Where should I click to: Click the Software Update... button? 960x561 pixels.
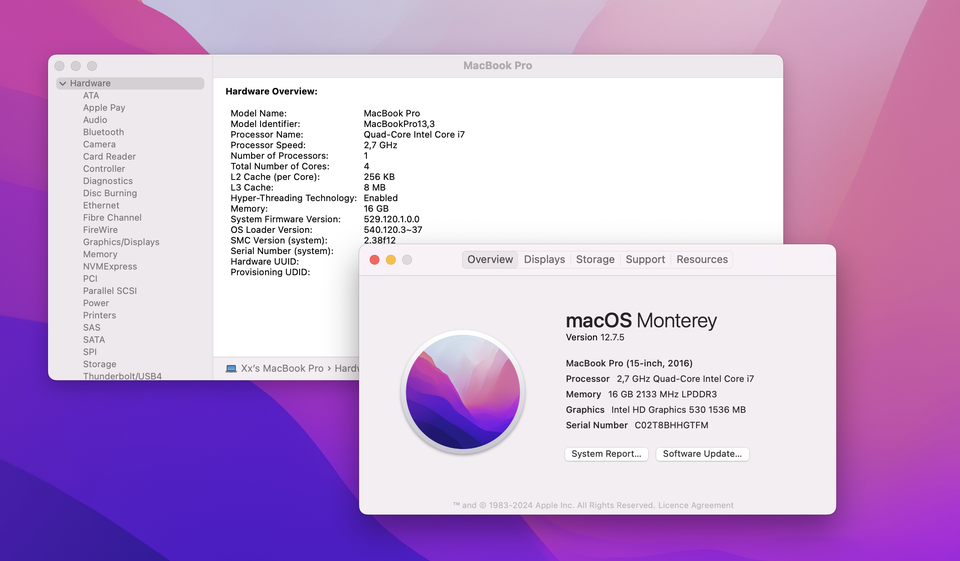[x=702, y=454]
